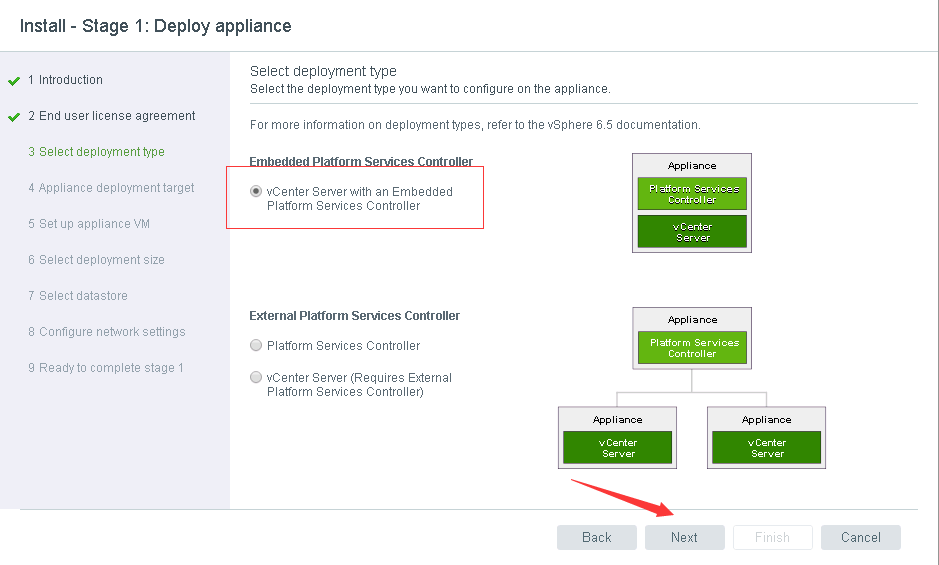Click the vSphere 6.5 documentation info text
Image resolution: width=939 pixels, height=565 pixels.
point(475,125)
